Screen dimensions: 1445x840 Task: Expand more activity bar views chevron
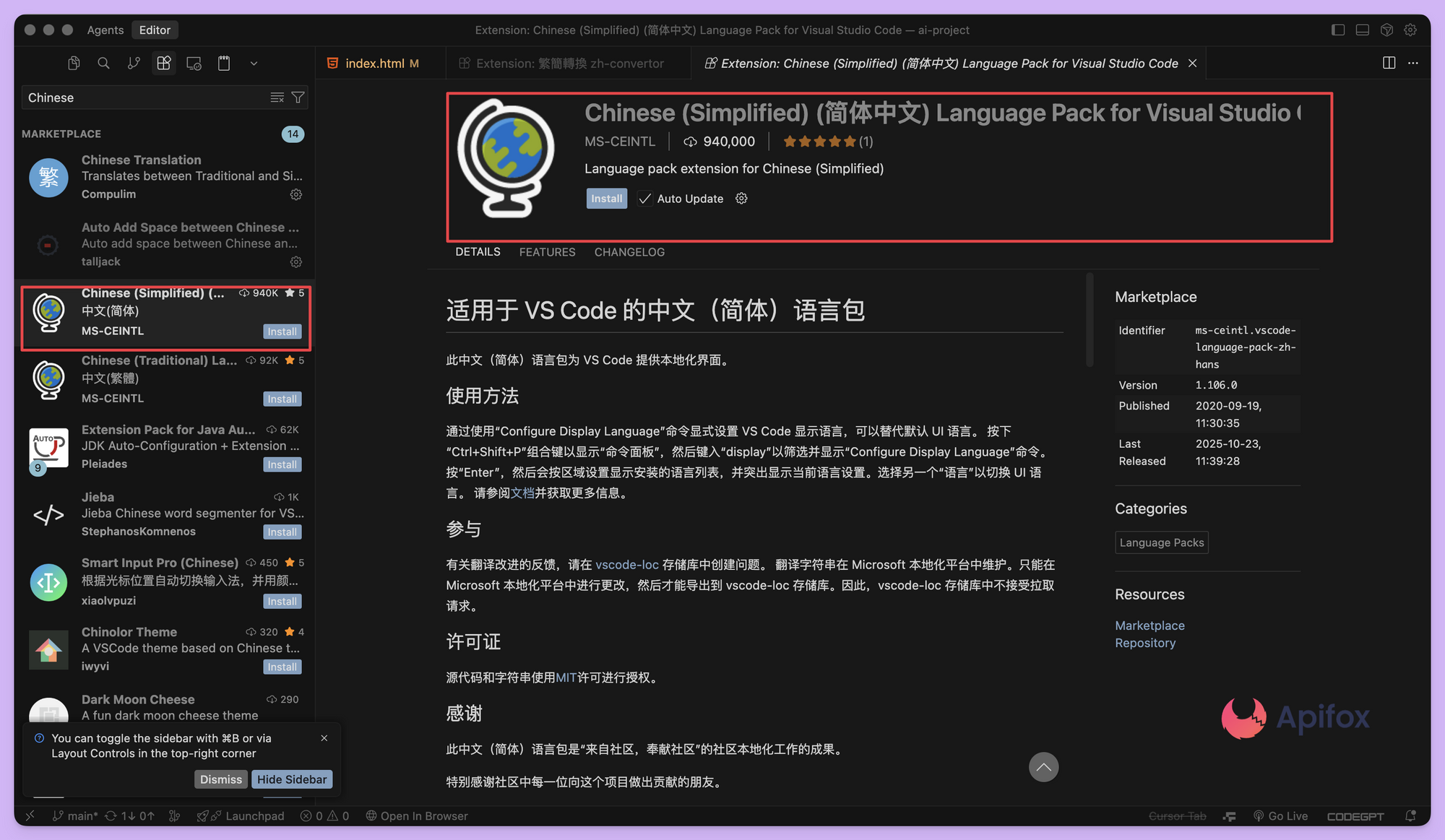point(254,64)
